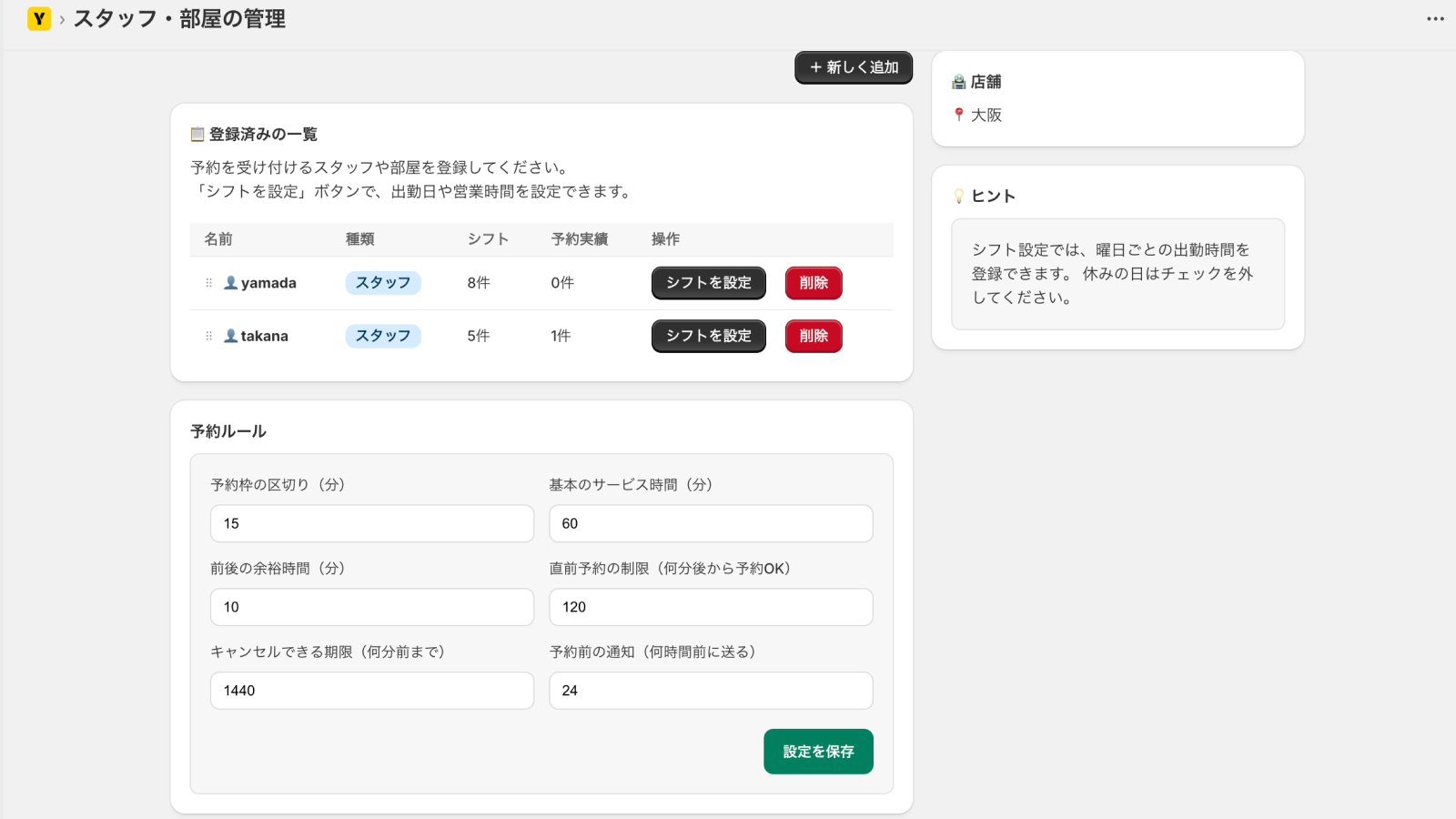Click the store icon next to 店舗
Image resolution: width=1456 pixels, height=819 pixels.
click(x=956, y=81)
